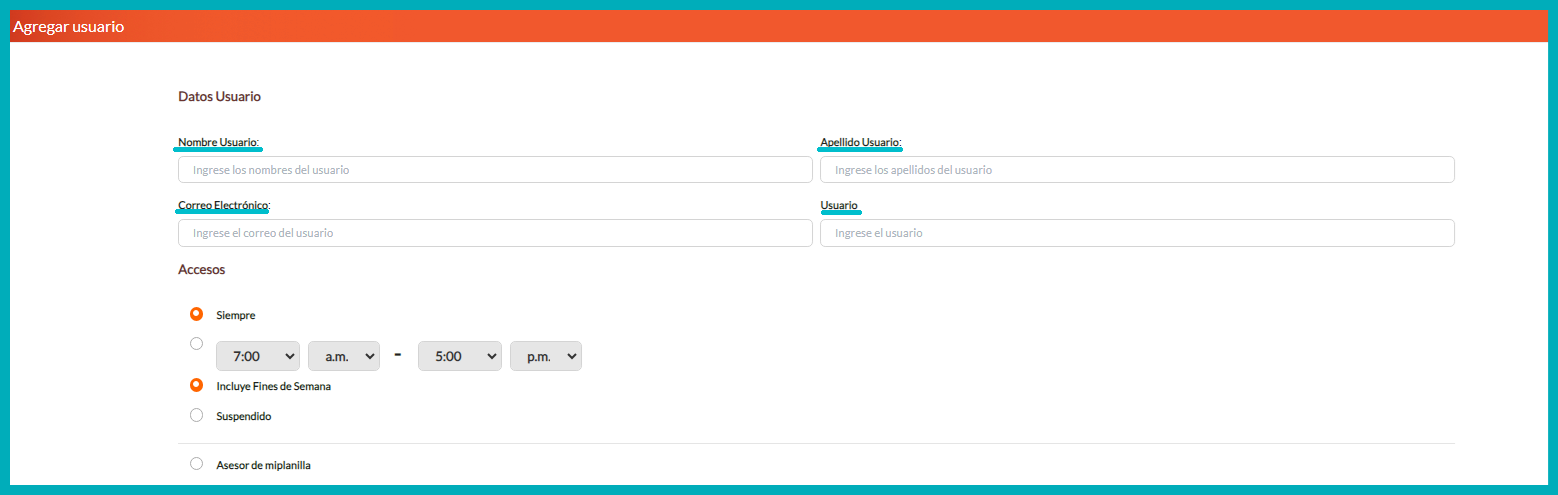This screenshot has width=1558, height=495.
Task: Select the Usuario text field
Action: pyautogui.click(x=1137, y=233)
